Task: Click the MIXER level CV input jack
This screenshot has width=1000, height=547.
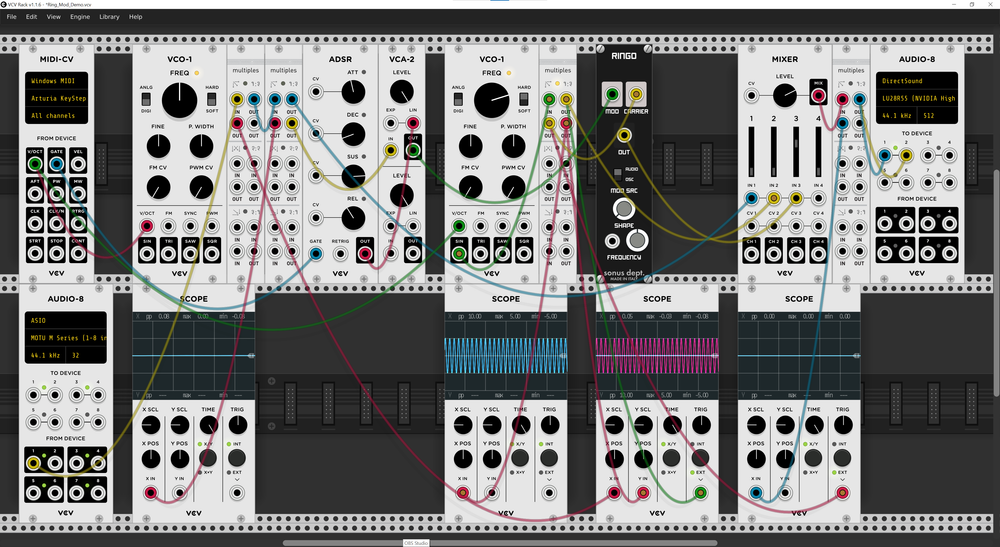Action: click(x=751, y=96)
